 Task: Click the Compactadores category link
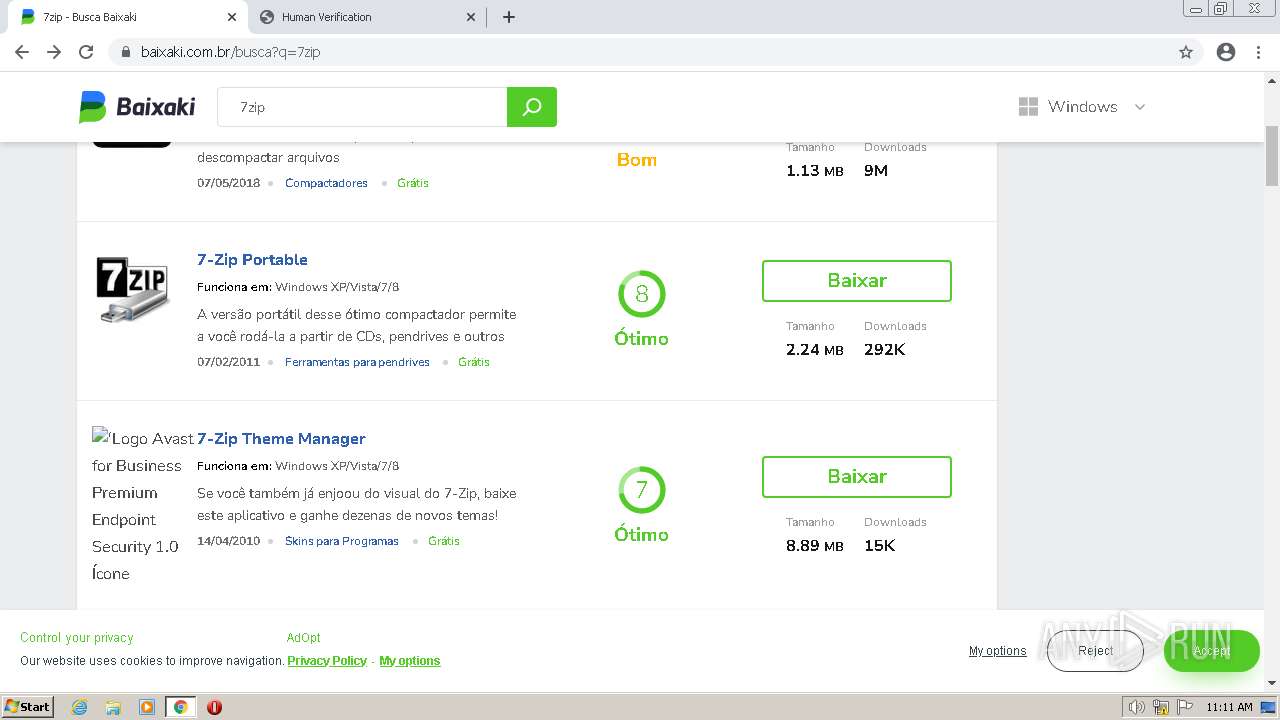point(326,183)
